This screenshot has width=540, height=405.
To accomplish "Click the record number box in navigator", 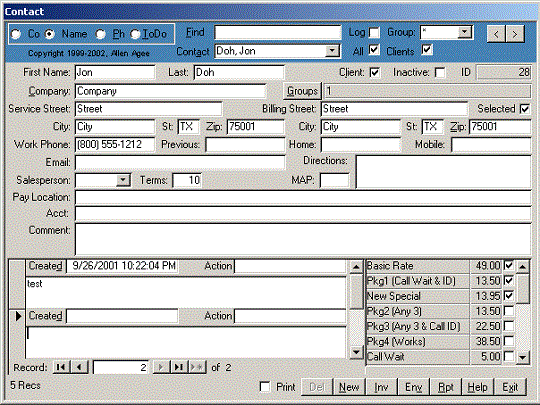I will tap(121, 367).
